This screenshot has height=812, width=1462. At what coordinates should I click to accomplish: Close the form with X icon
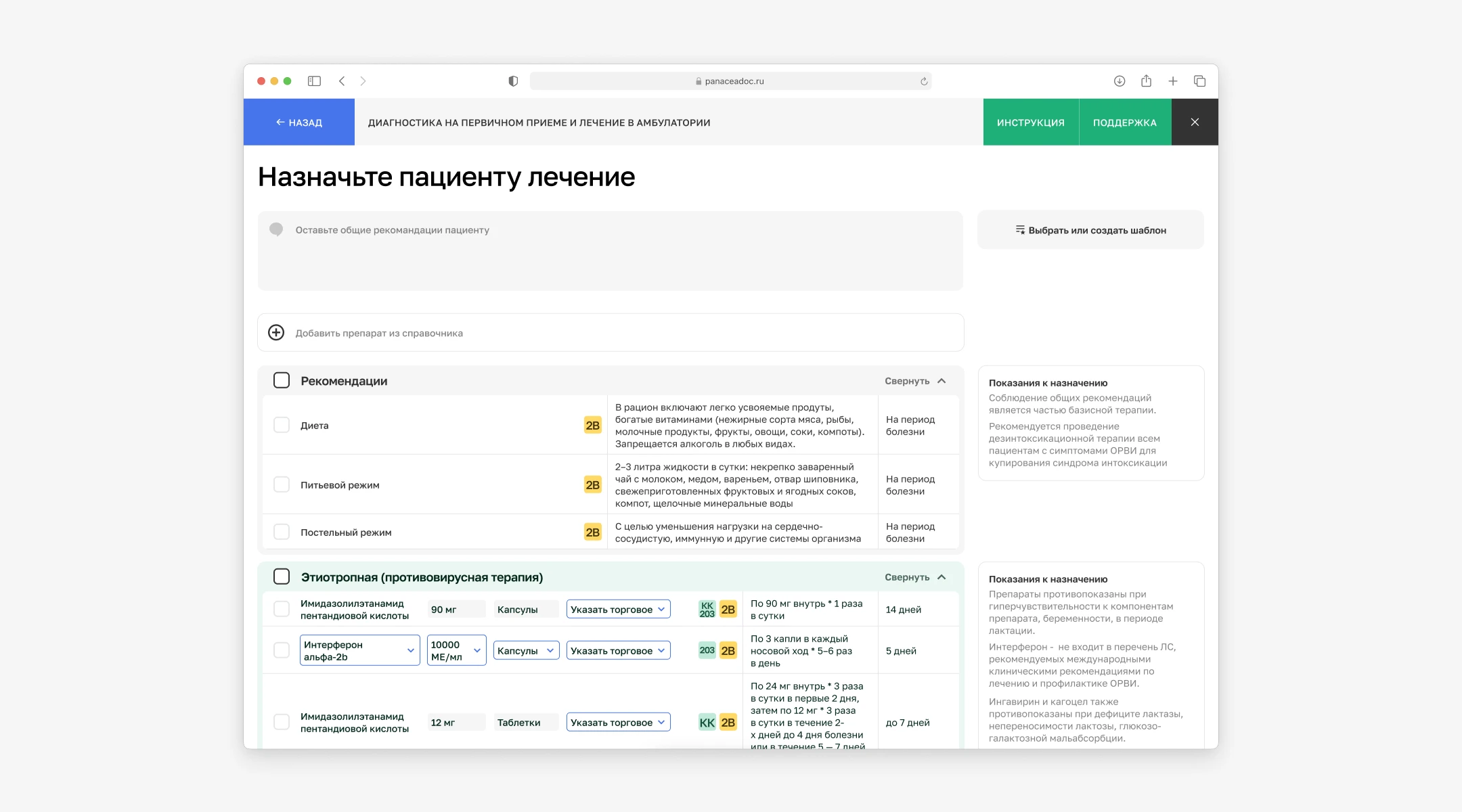coord(1195,122)
